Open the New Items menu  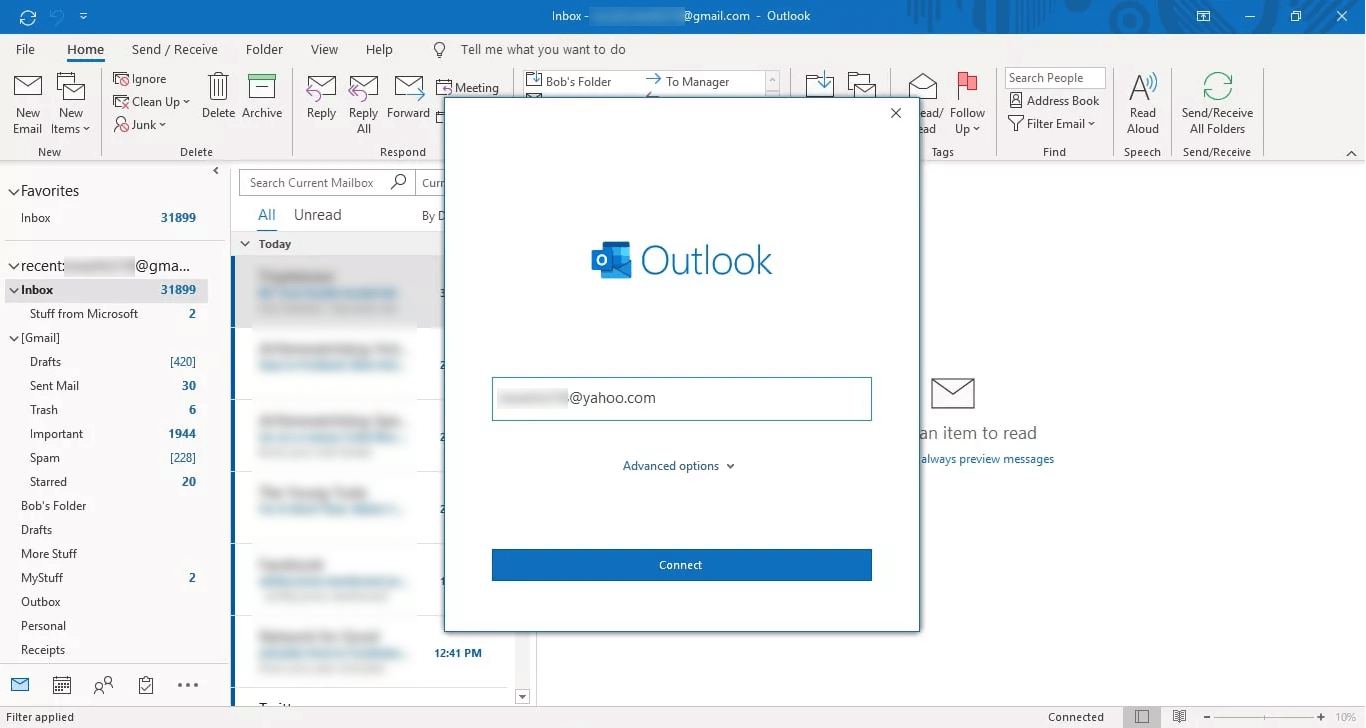coord(71,104)
